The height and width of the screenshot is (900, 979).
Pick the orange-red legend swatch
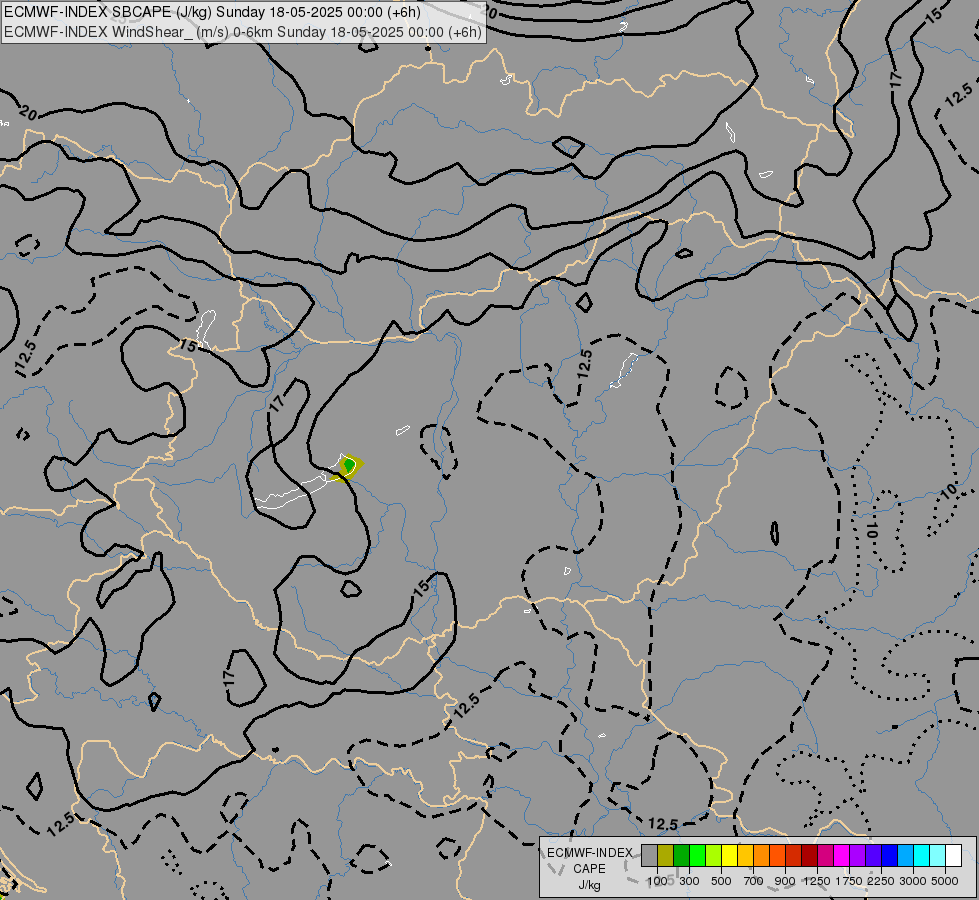click(777, 855)
